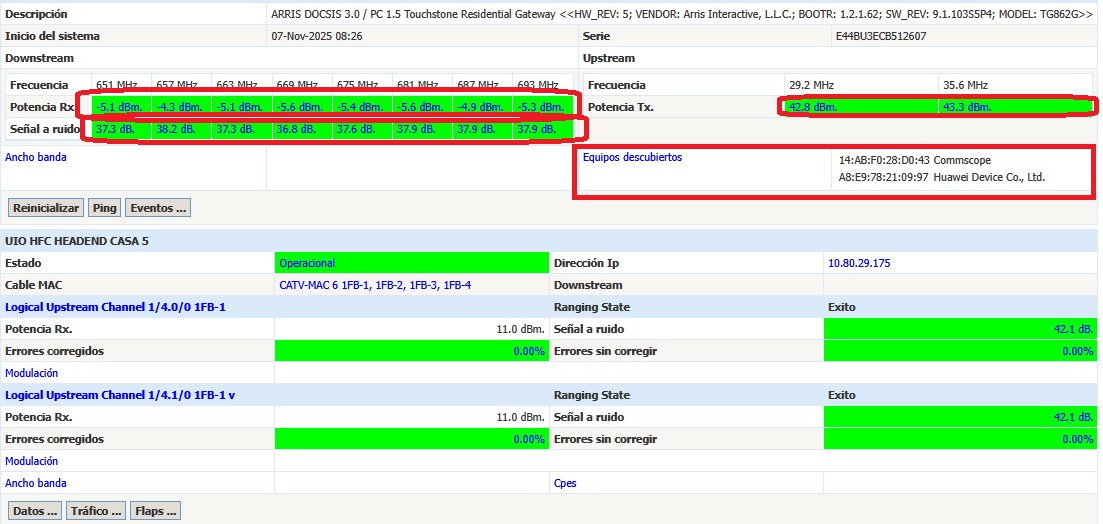Viewport: 1103px width, 524px height.
Task: Click Modulación under channel 1/4.0/0
Action: (32, 373)
